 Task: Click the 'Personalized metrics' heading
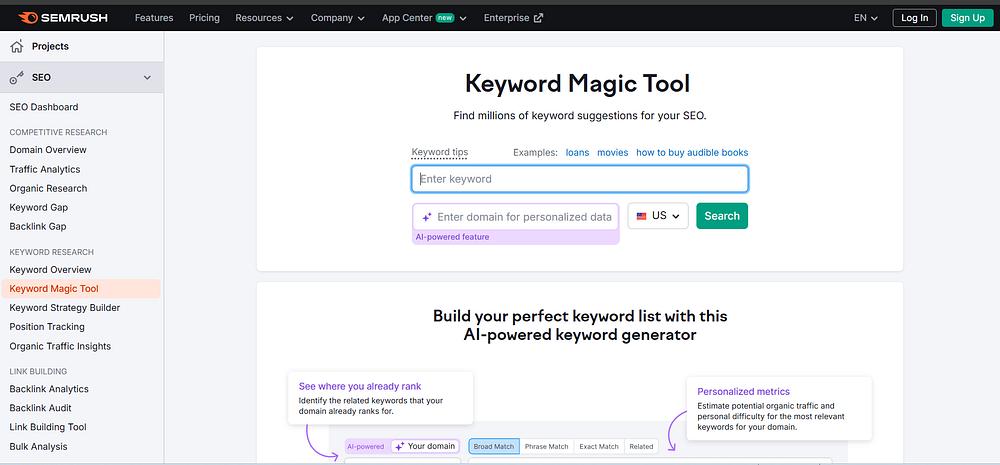coord(744,392)
